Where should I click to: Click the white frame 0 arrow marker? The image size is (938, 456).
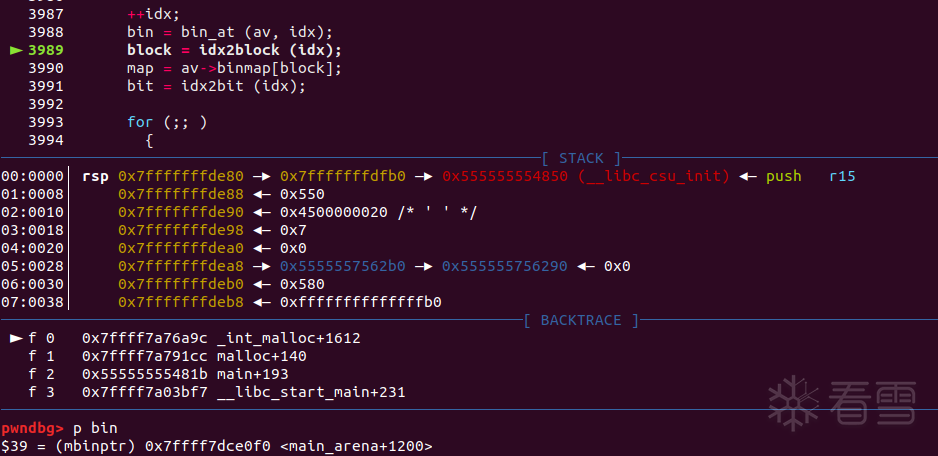[x=16, y=339]
